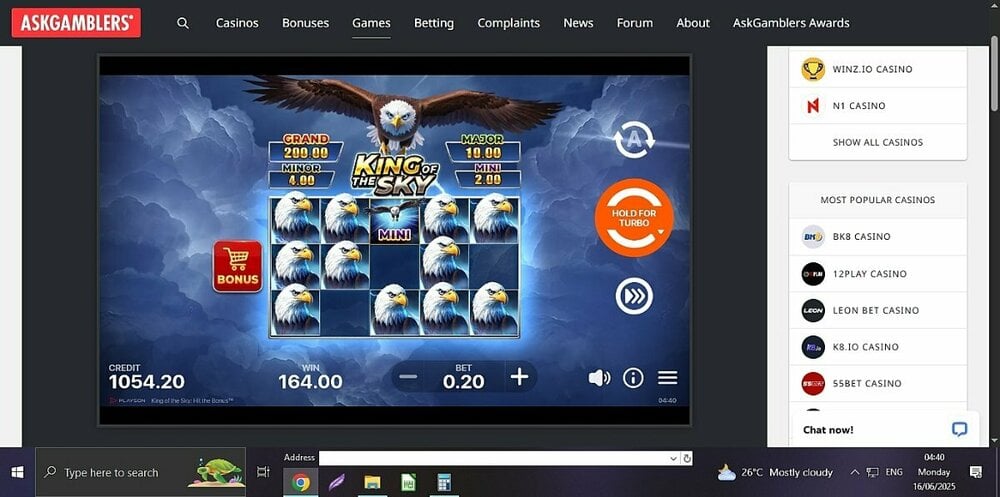Open the Forum link
The width and height of the screenshot is (1000, 497).
635,23
